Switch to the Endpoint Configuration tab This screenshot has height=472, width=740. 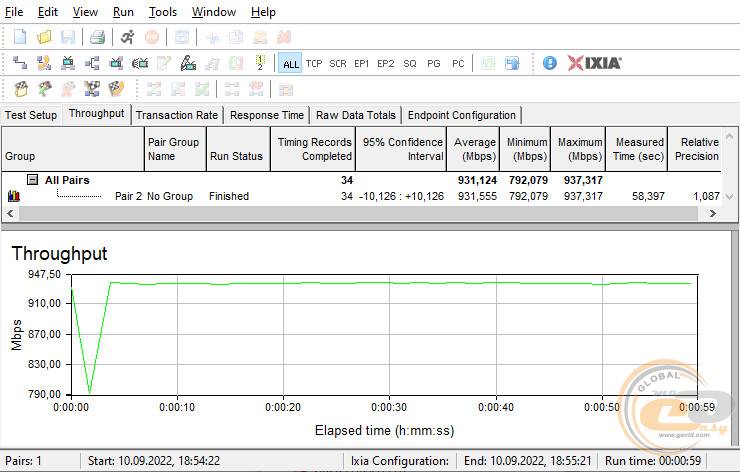pos(462,115)
